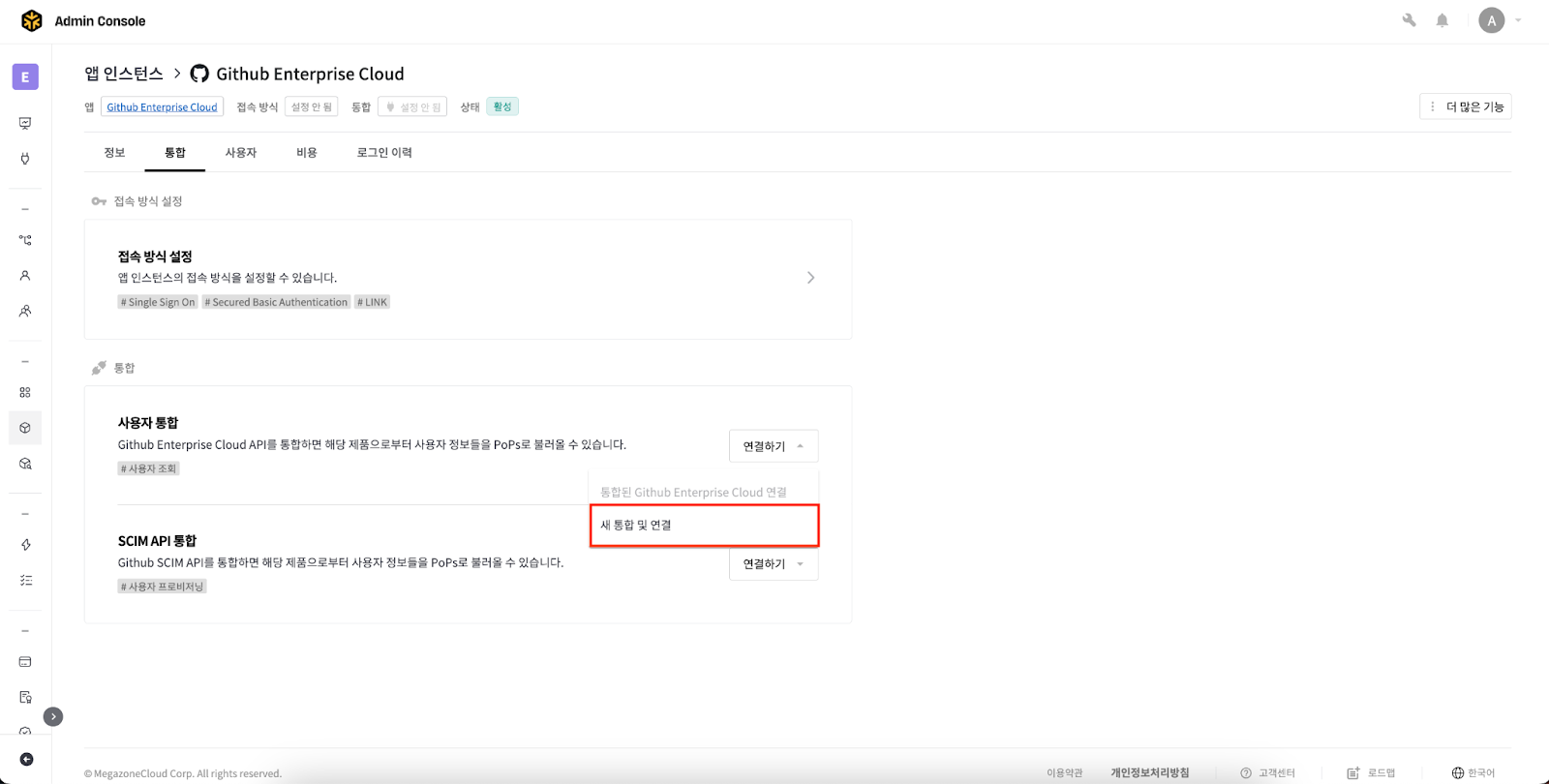Open the cube with magnifier icon in sidebar

coord(25,464)
